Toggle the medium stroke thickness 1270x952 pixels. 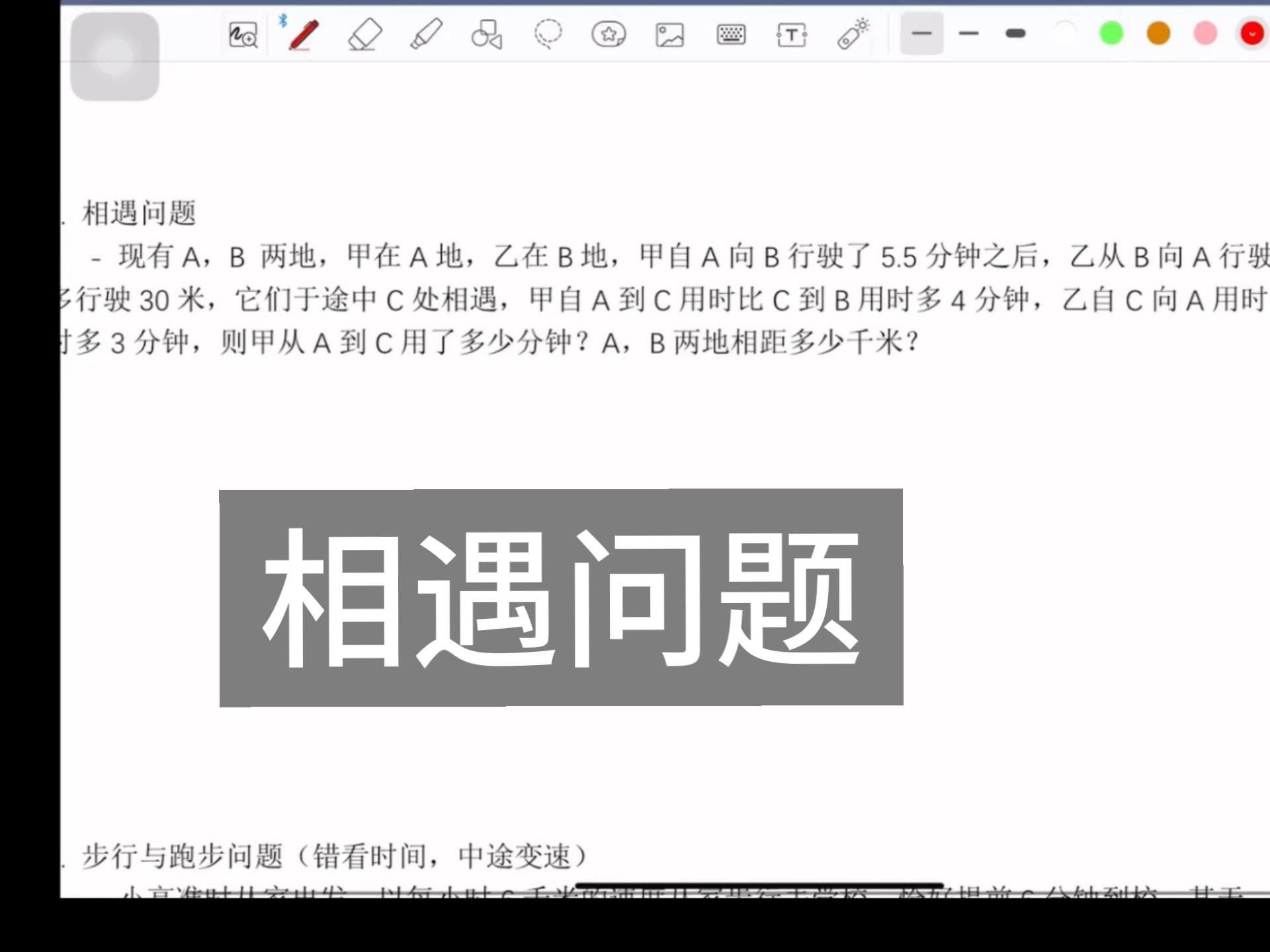point(968,34)
